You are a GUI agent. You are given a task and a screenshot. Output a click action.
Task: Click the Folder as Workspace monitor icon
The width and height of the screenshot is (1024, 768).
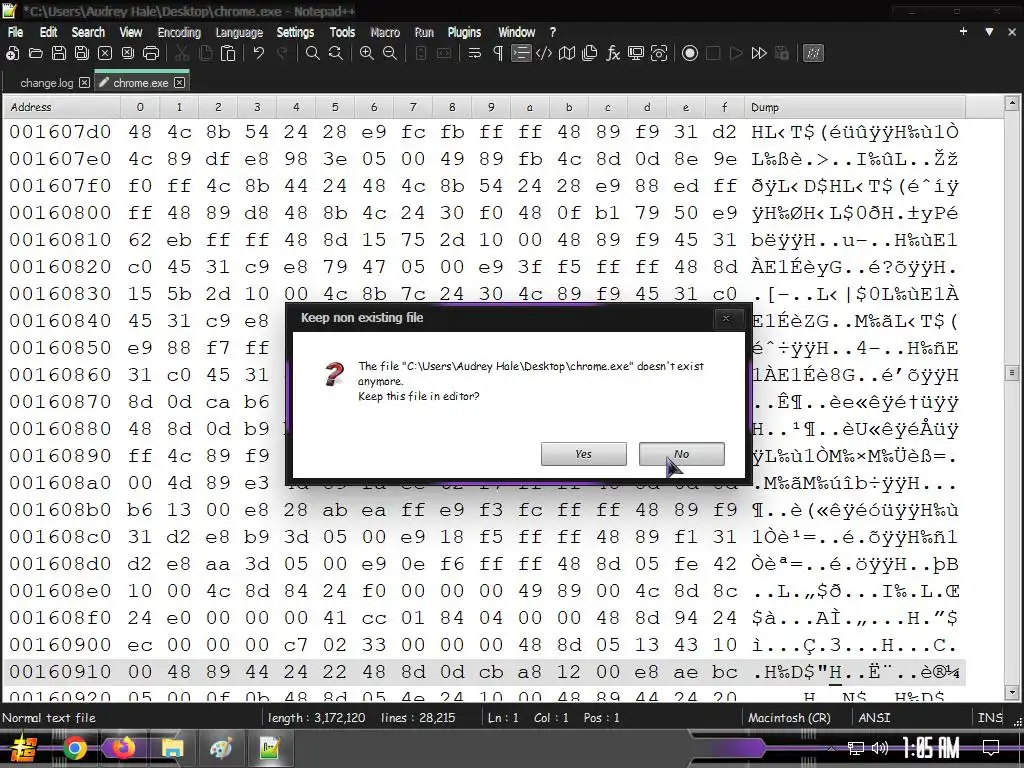[x=636, y=54]
